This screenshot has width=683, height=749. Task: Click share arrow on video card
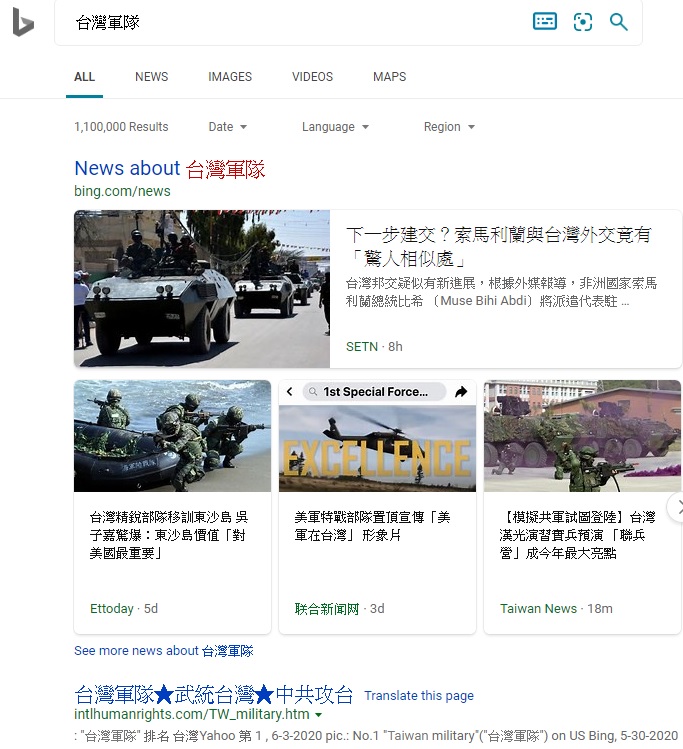[460, 392]
